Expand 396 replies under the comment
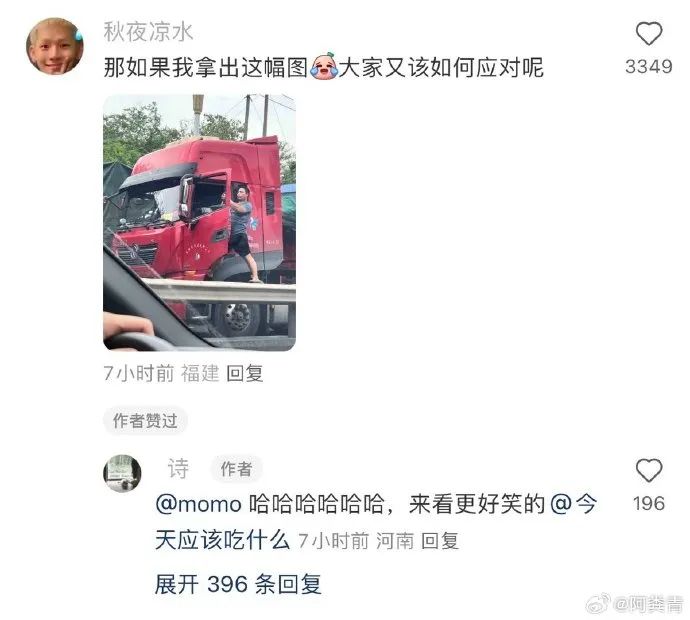 tap(238, 584)
